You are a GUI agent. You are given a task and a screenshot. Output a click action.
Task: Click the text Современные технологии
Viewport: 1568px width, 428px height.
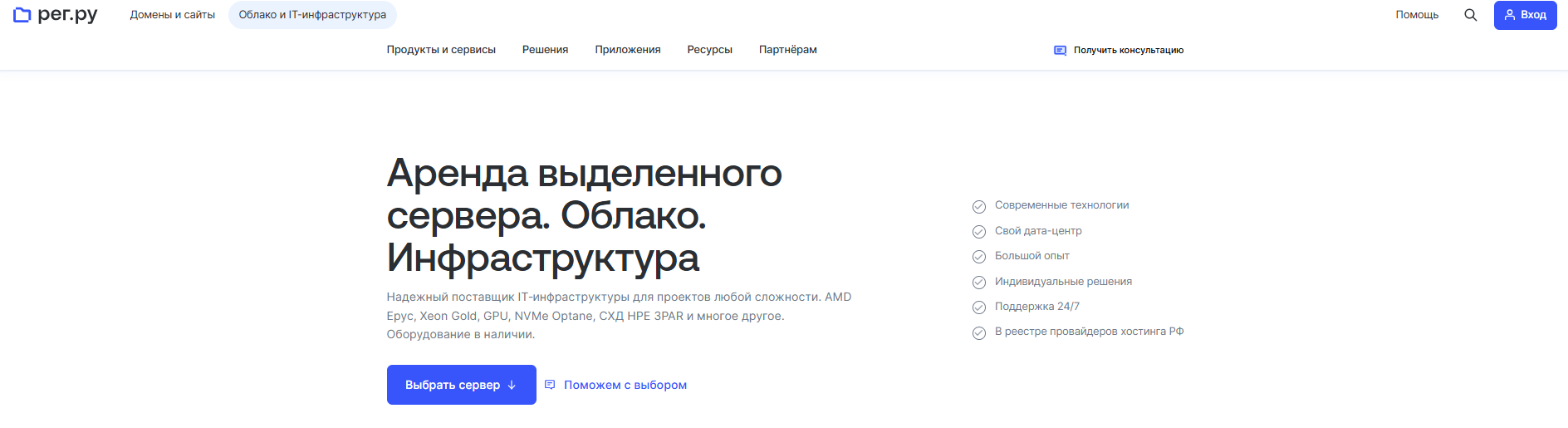pyautogui.click(x=1062, y=205)
